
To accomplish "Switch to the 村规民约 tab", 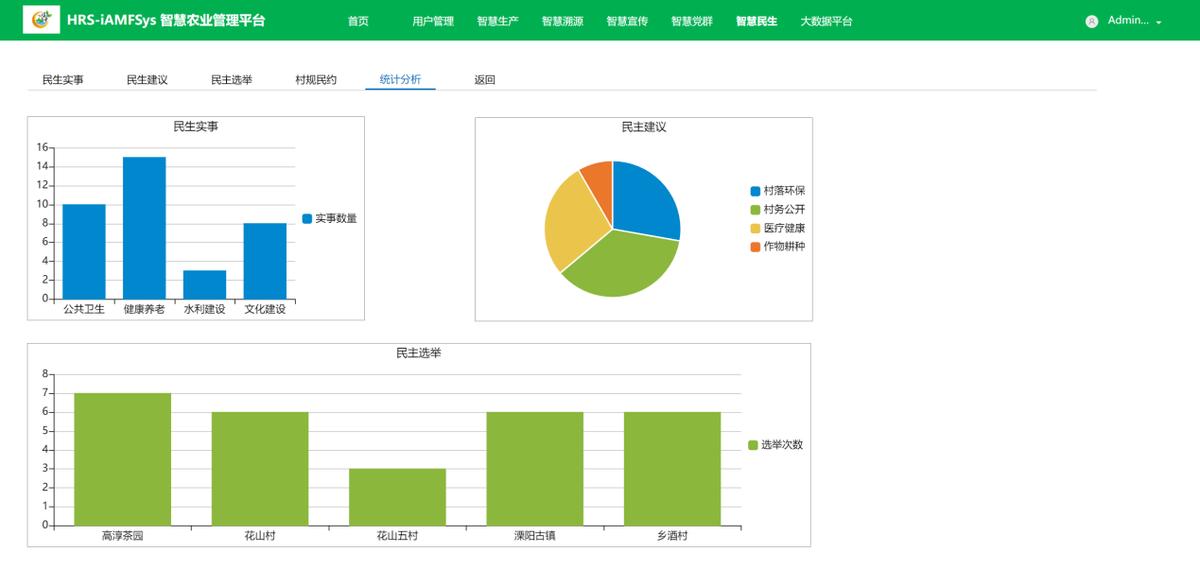I will (x=316, y=80).
